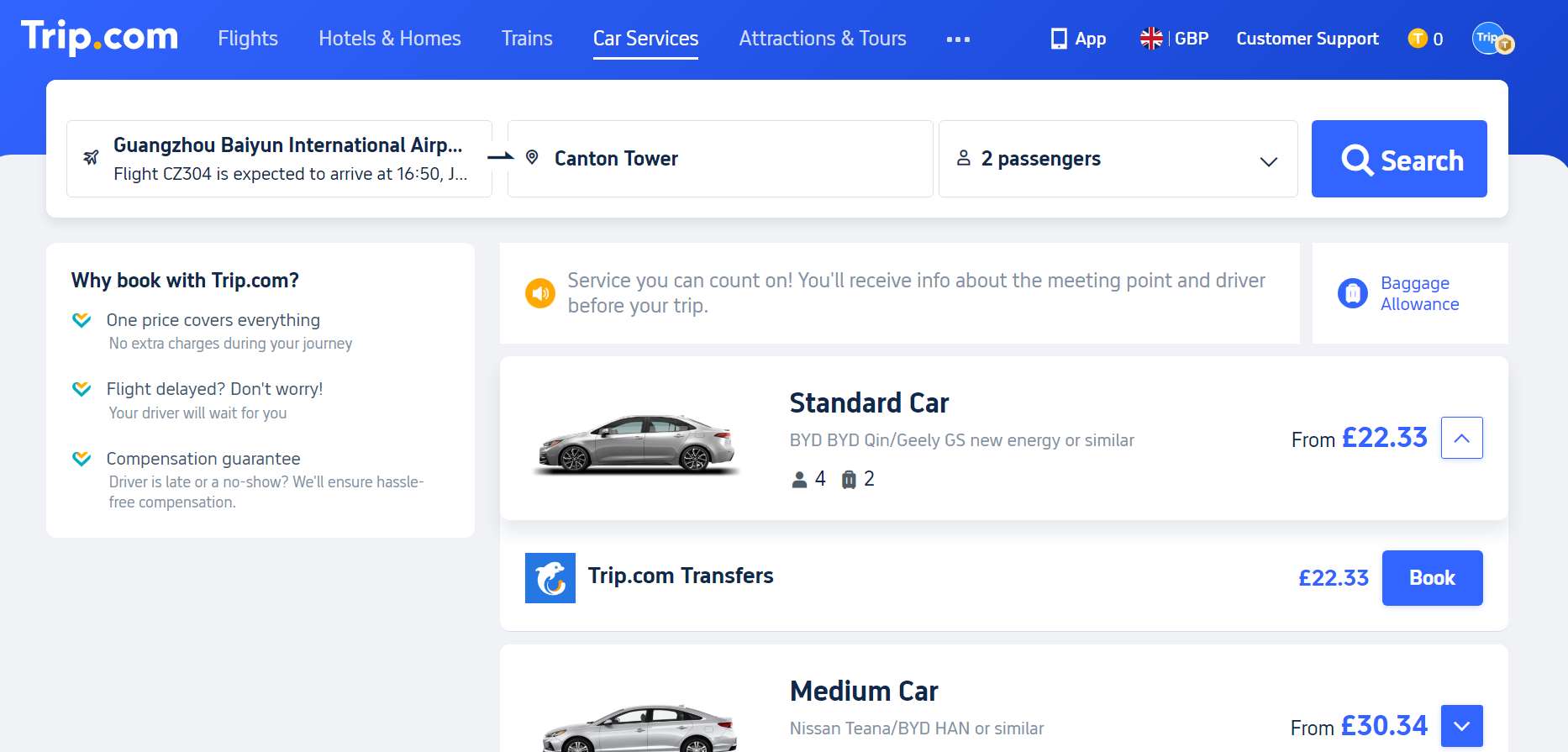Click the One price covers everything checkmark
The image size is (1568, 752).
coord(82,320)
